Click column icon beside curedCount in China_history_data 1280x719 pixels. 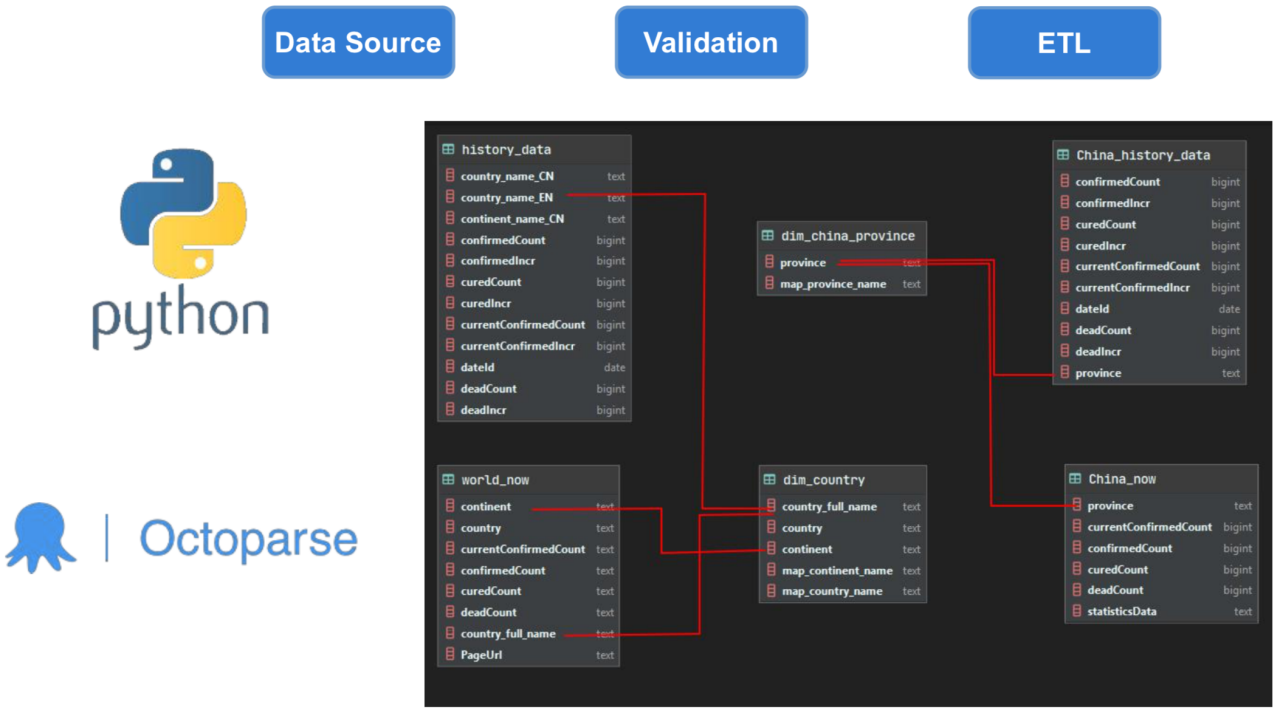[x=1065, y=224]
